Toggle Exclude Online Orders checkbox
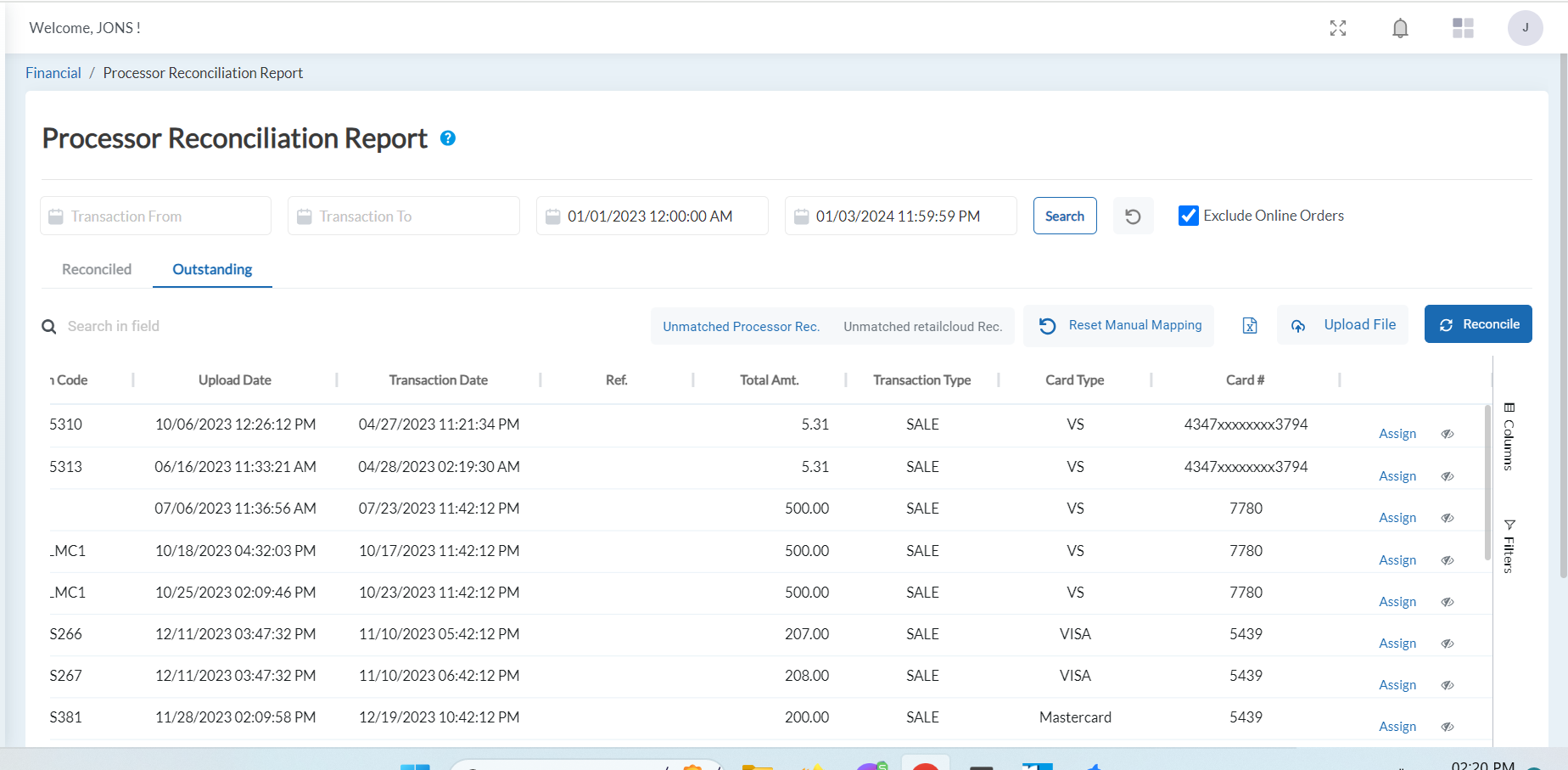Image resolution: width=1568 pixels, height=770 pixels. (1189, 216)
